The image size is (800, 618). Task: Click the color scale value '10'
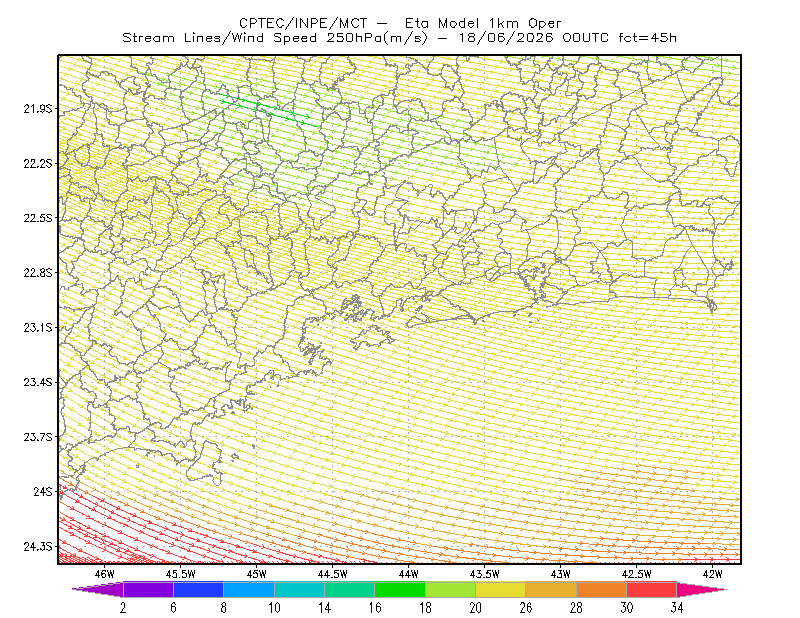coord(274,608)
